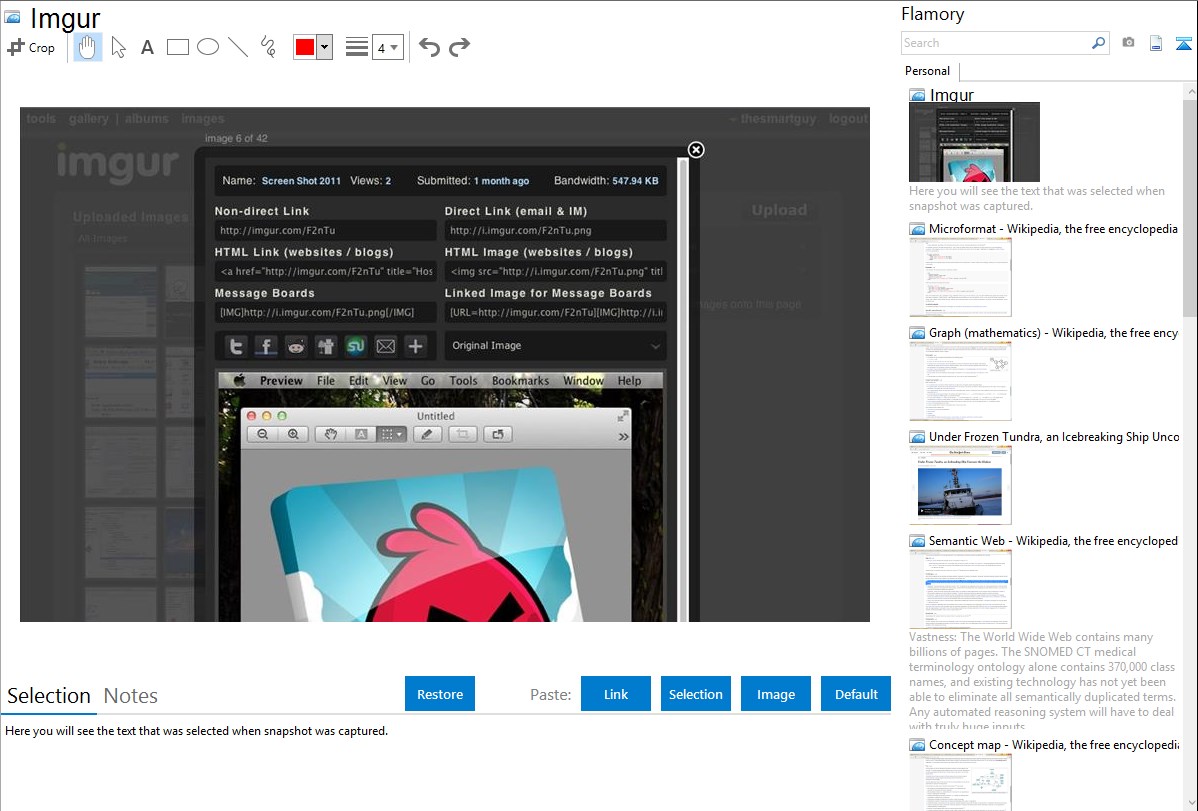Click the email envelope share icon
The width and height of the screenshot is (1198, 811).
[x=386, y=346]
